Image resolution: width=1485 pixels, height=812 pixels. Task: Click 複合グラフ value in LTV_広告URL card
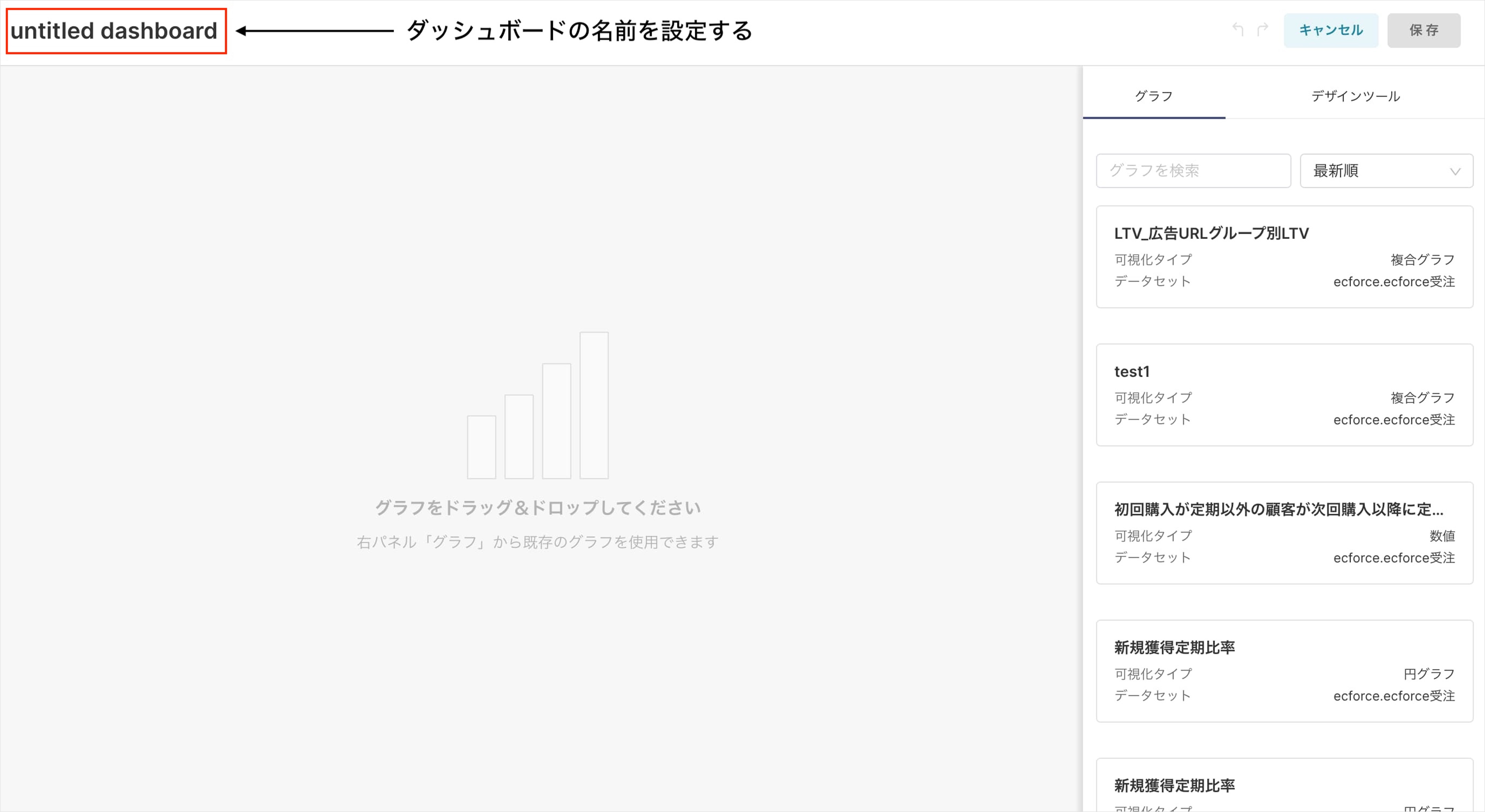point(1422,260)
